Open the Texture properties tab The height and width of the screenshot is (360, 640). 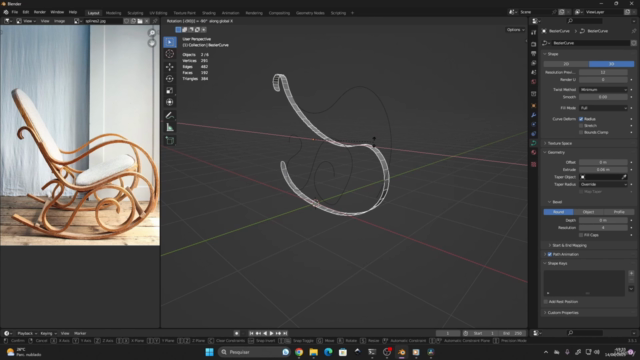(x=533, y=164)
